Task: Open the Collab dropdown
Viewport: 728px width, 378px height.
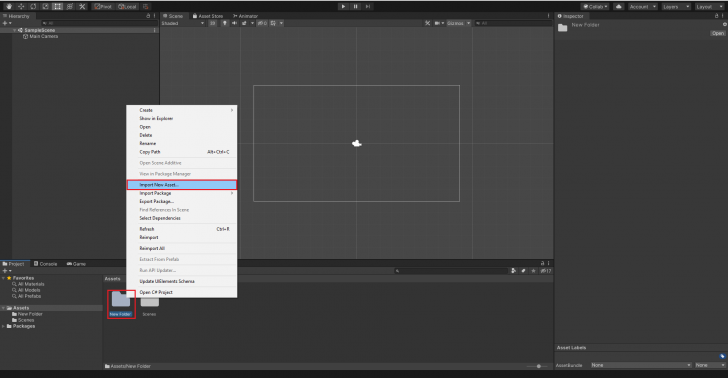Action: click(x=595, y=7)
